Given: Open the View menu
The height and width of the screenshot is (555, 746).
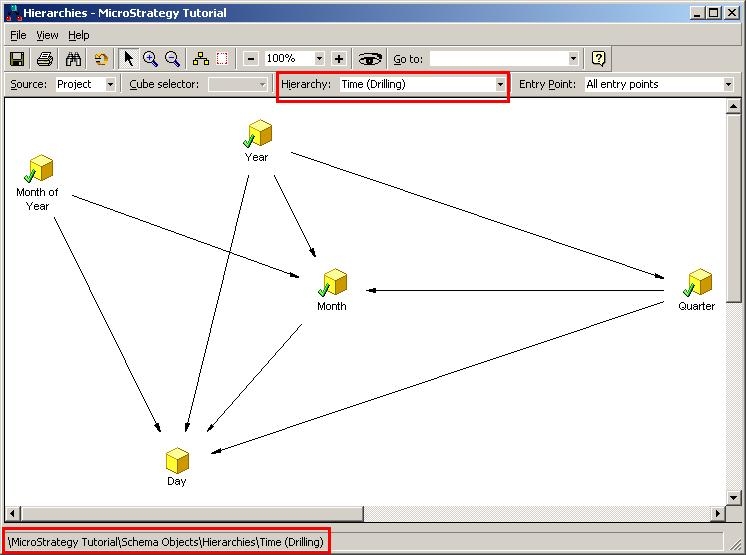Looking at the screenshot, I should [47, 35].
